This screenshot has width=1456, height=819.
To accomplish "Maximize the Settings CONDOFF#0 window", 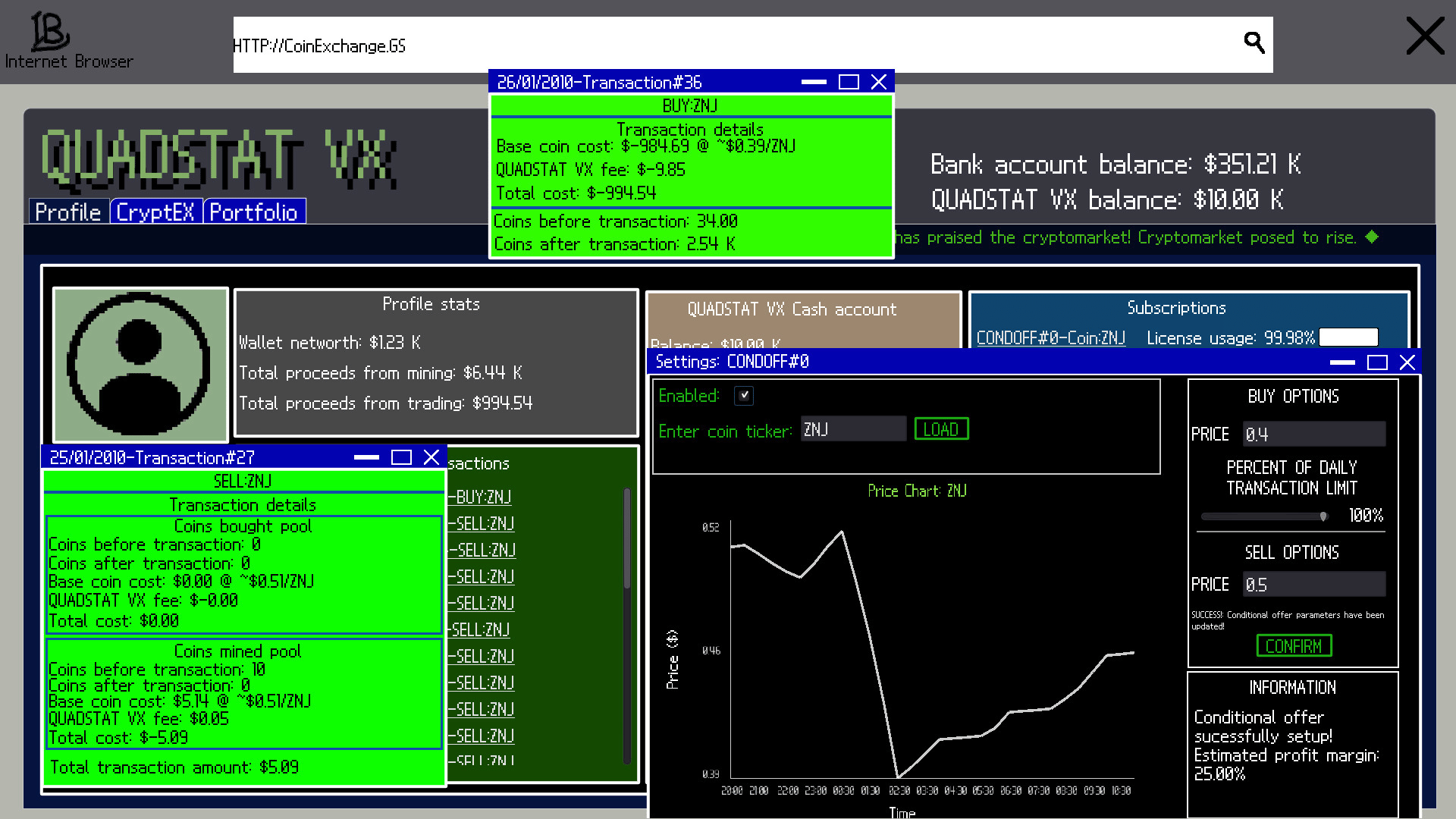I will (x=1377, y=362).
